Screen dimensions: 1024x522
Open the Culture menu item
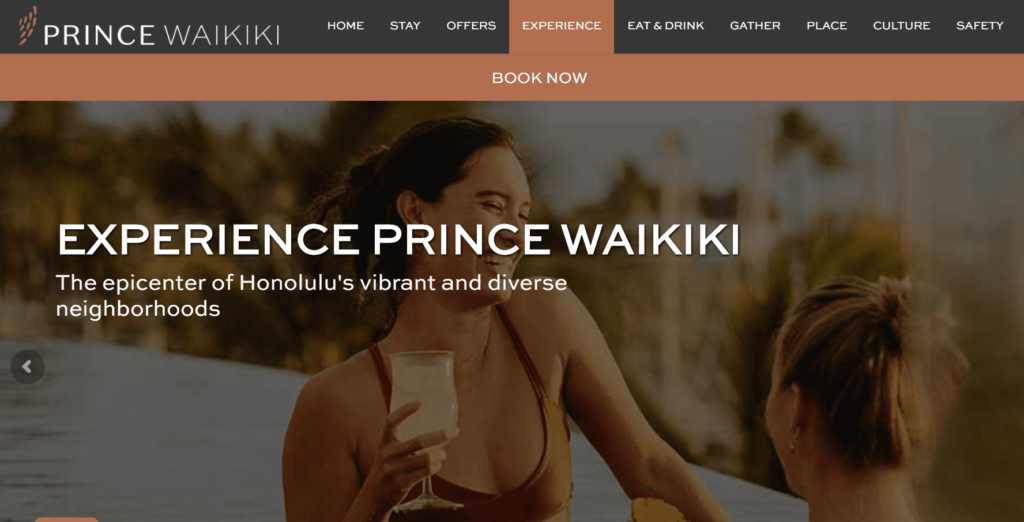tap(901, 26)
